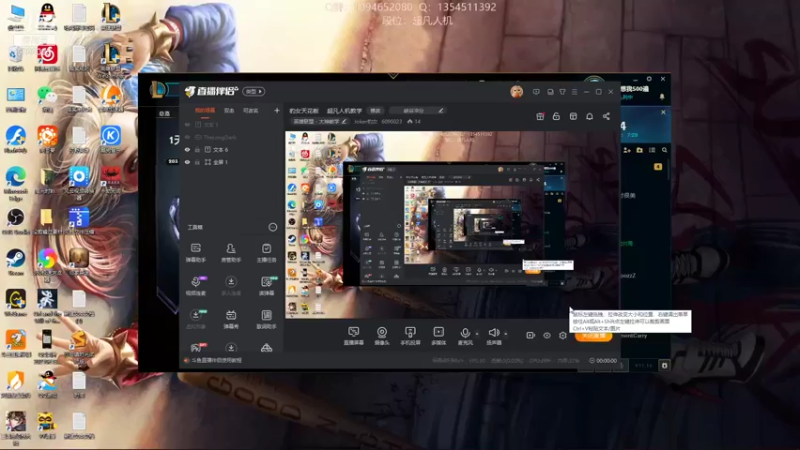Image resolution: width=800 pixels, height=450 pixels.
Task: Click the orange stream button
Action: tap(593, 336)
